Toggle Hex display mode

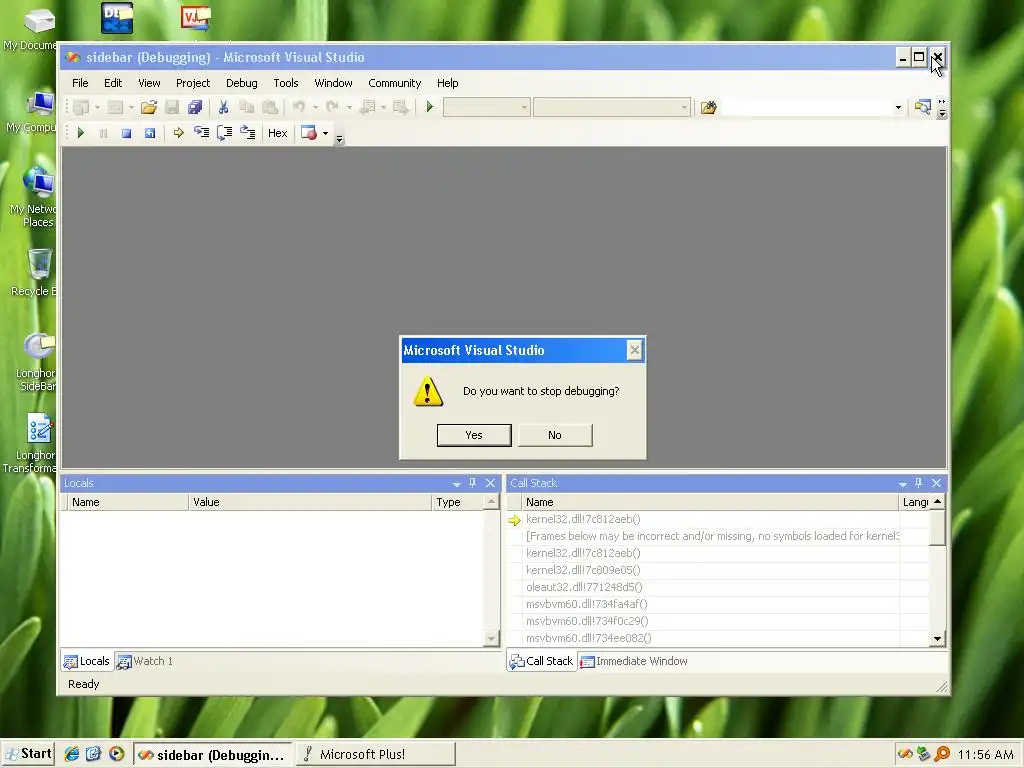point(278,133)
